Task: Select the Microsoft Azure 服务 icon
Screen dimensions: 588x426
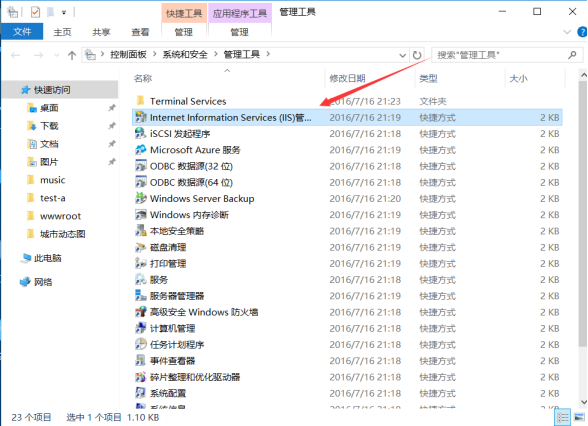Action: [141, 150]
